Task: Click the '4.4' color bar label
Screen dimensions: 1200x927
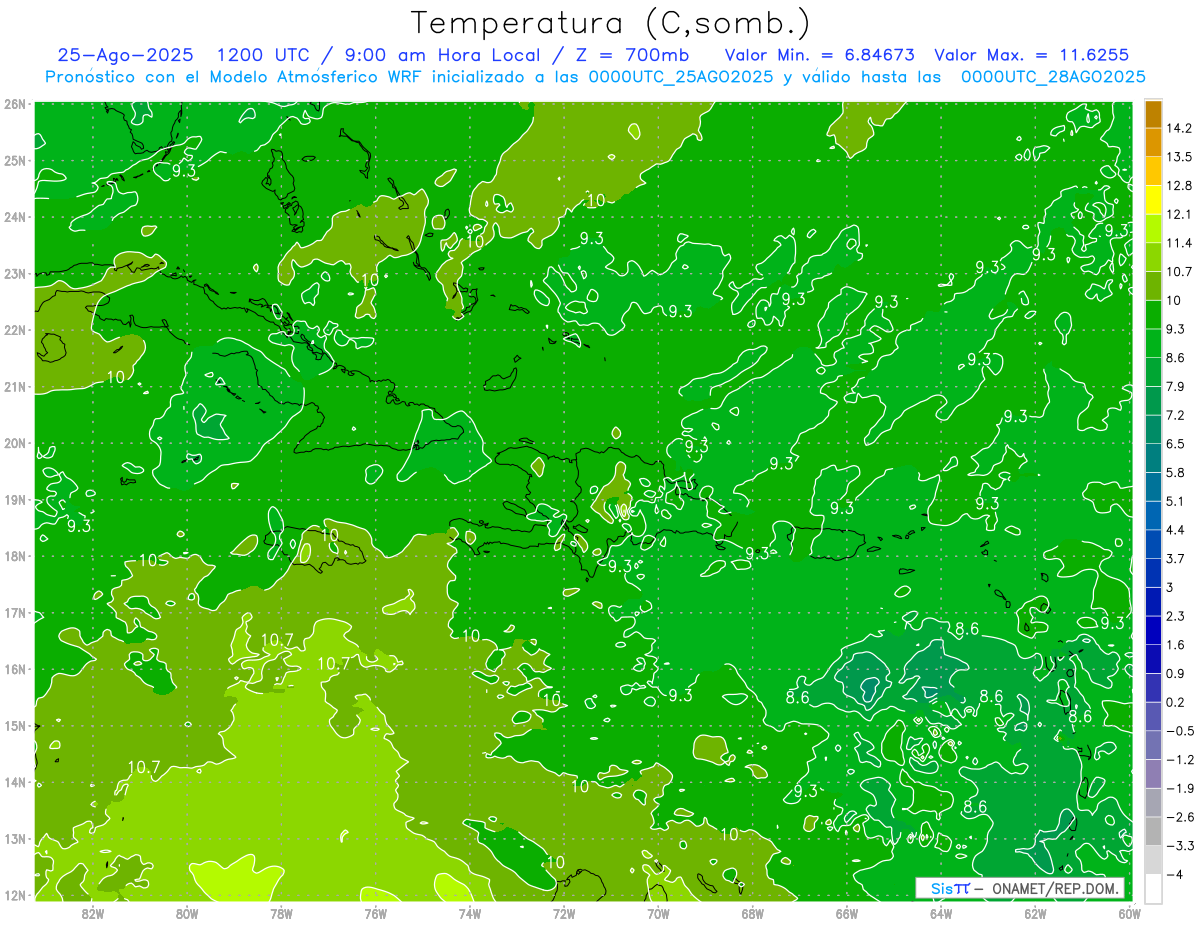Action: click(x=1174, y=530)
